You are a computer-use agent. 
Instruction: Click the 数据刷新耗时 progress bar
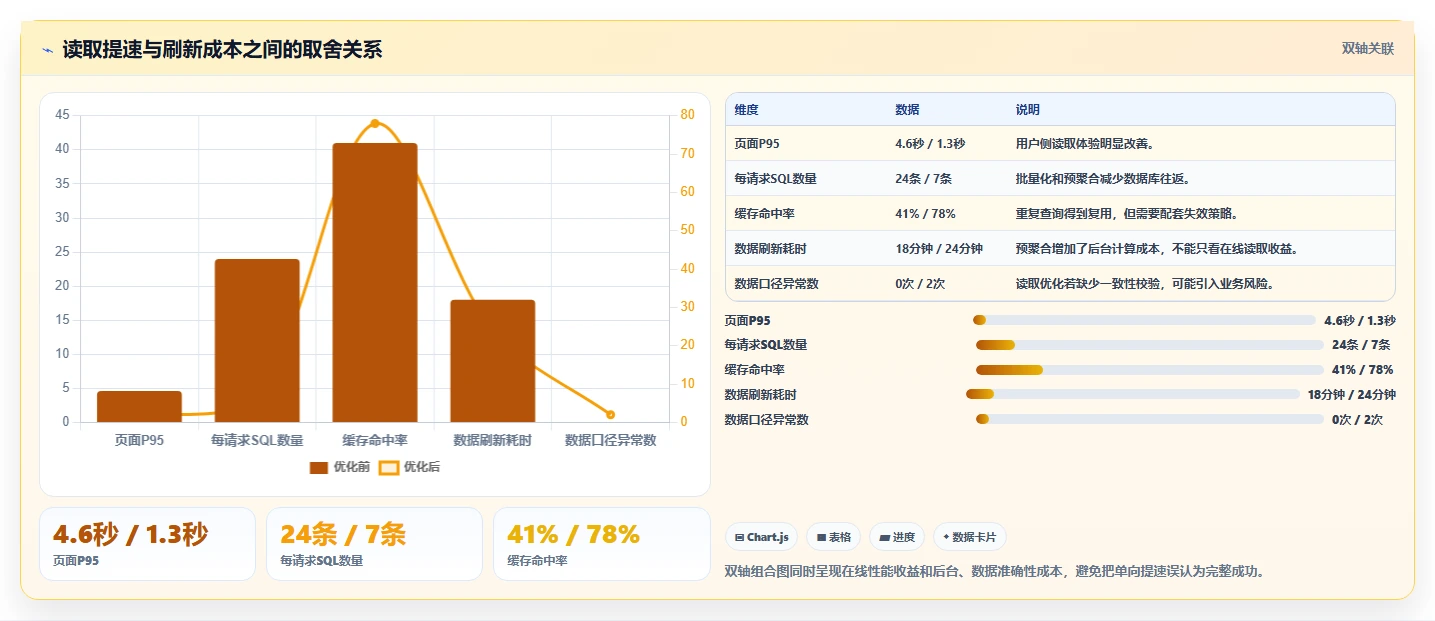coord(1133,394)
